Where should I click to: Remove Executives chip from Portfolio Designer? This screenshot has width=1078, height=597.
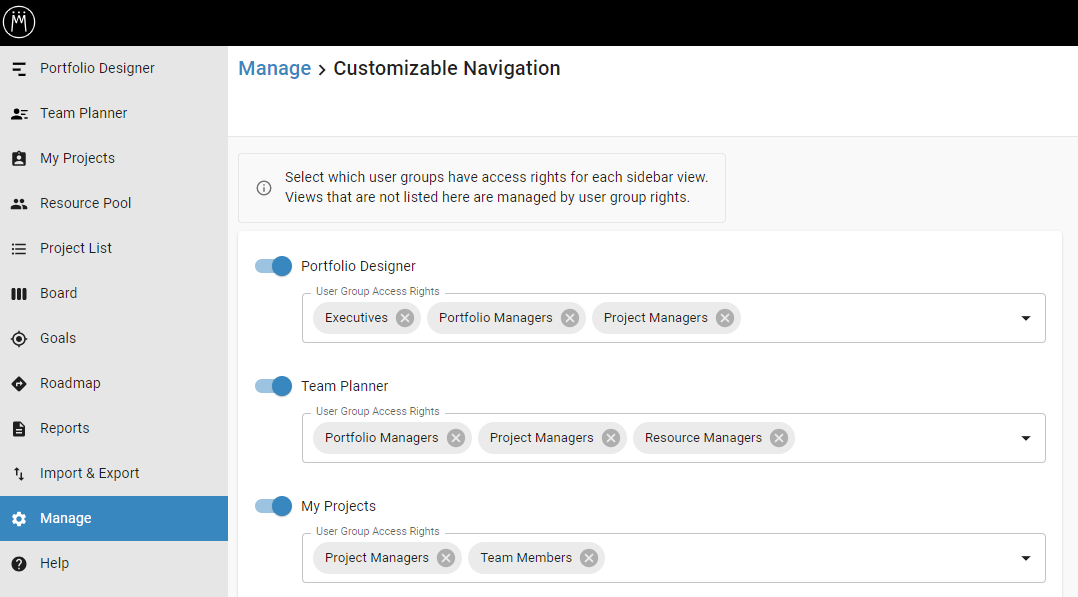[405, 318]
